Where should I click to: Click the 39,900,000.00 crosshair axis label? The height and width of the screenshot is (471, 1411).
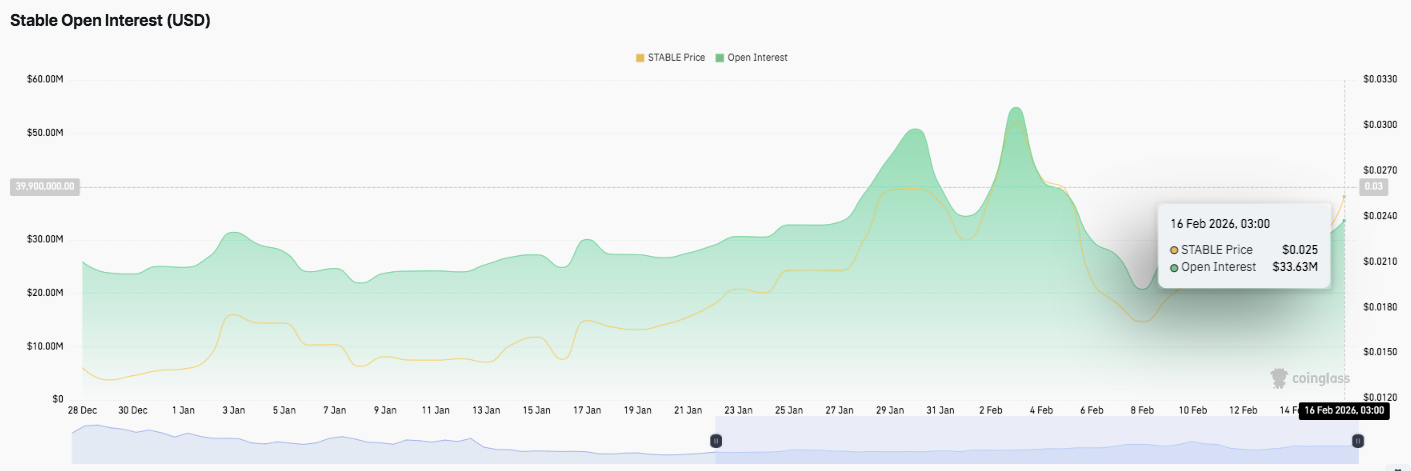point(43,187)
